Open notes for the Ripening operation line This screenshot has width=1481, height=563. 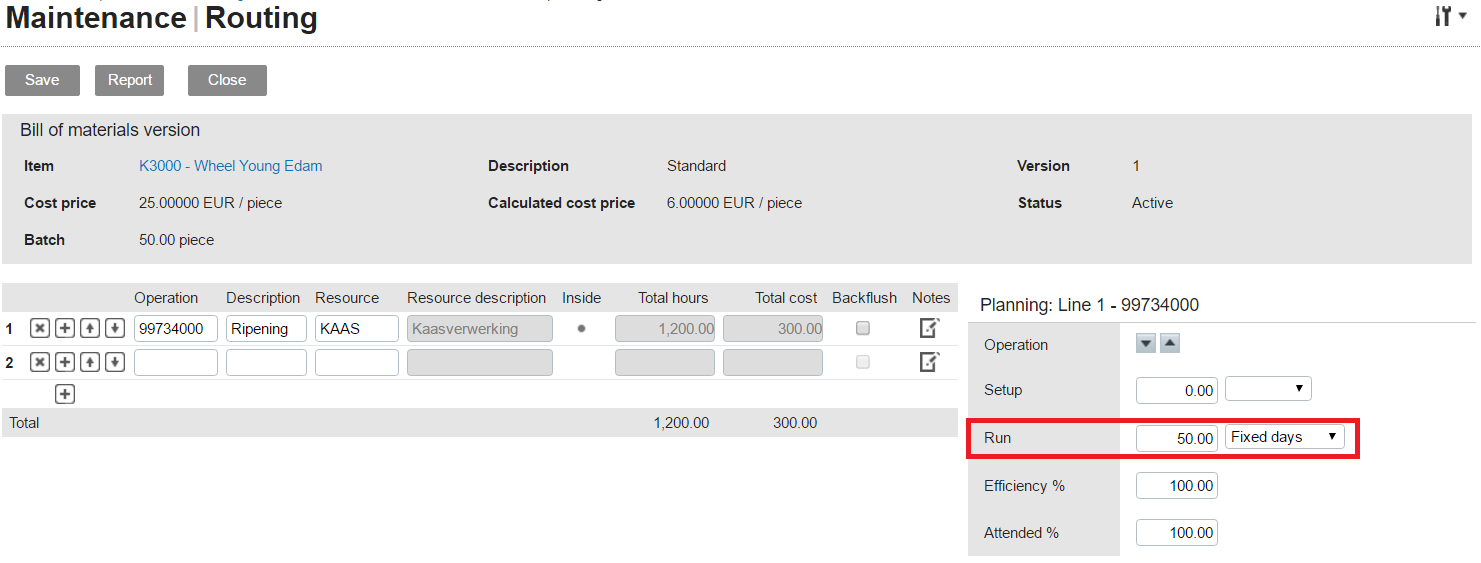[929, 328]
